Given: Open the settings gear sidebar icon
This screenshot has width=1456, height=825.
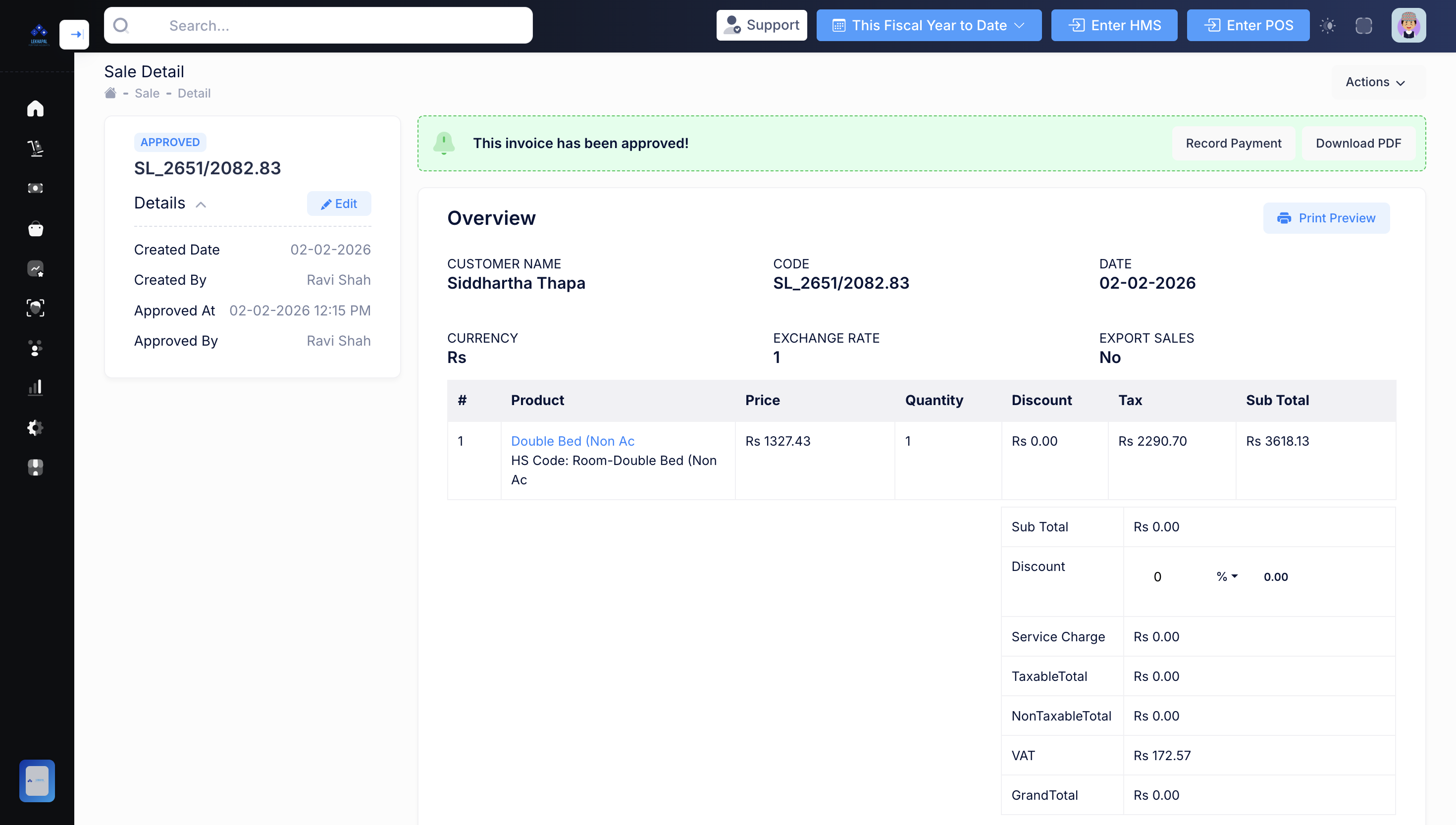Looking at the screenshot, I should (x=35, y=428).
